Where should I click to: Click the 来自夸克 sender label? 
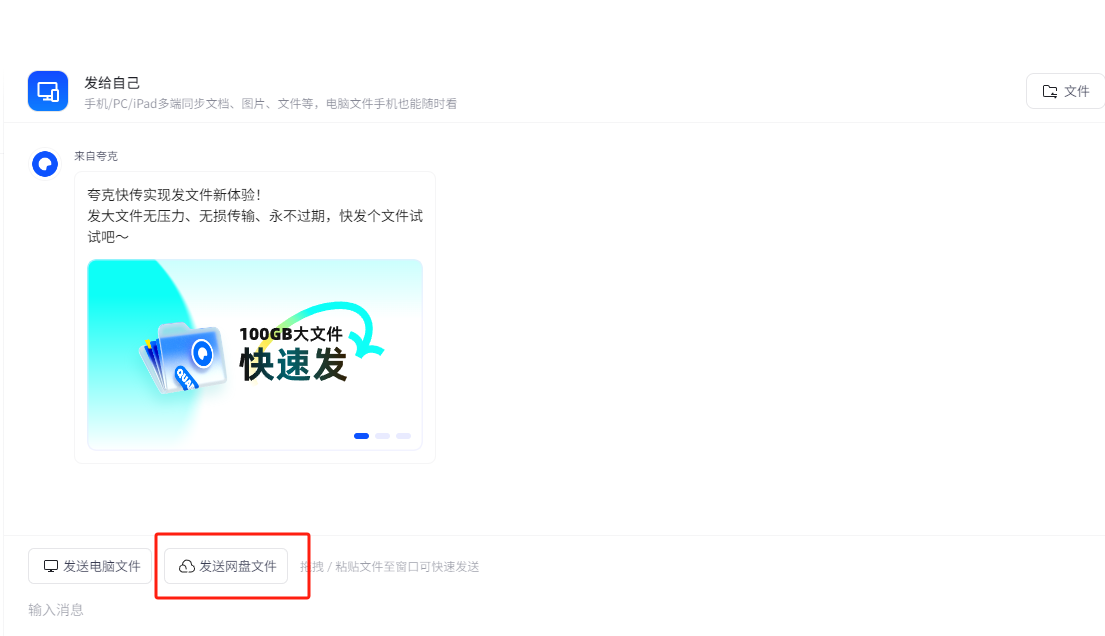(x=96, y=156)
